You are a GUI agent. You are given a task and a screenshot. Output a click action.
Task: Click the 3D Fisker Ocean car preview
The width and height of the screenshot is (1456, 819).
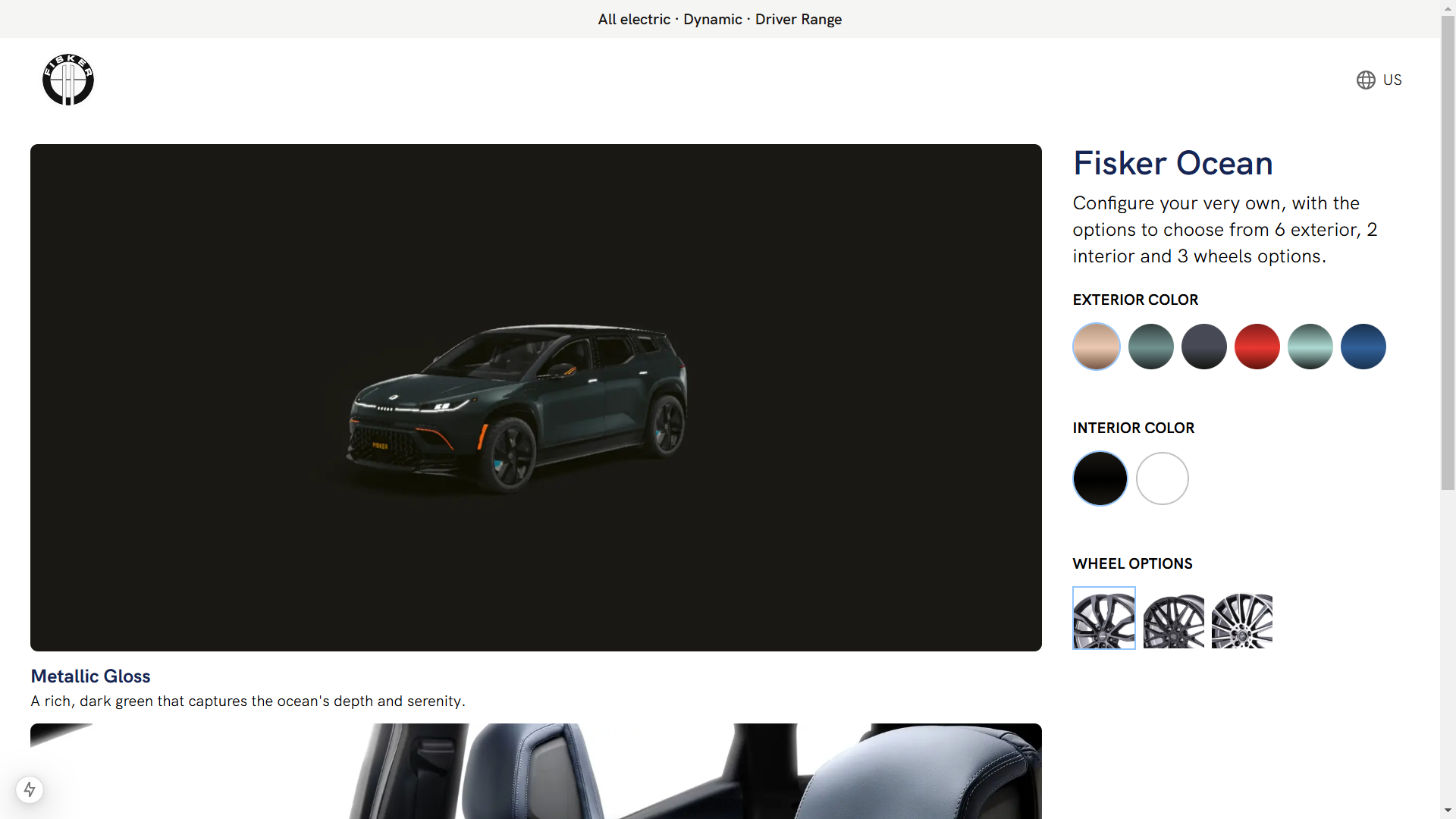click(536, 397)
